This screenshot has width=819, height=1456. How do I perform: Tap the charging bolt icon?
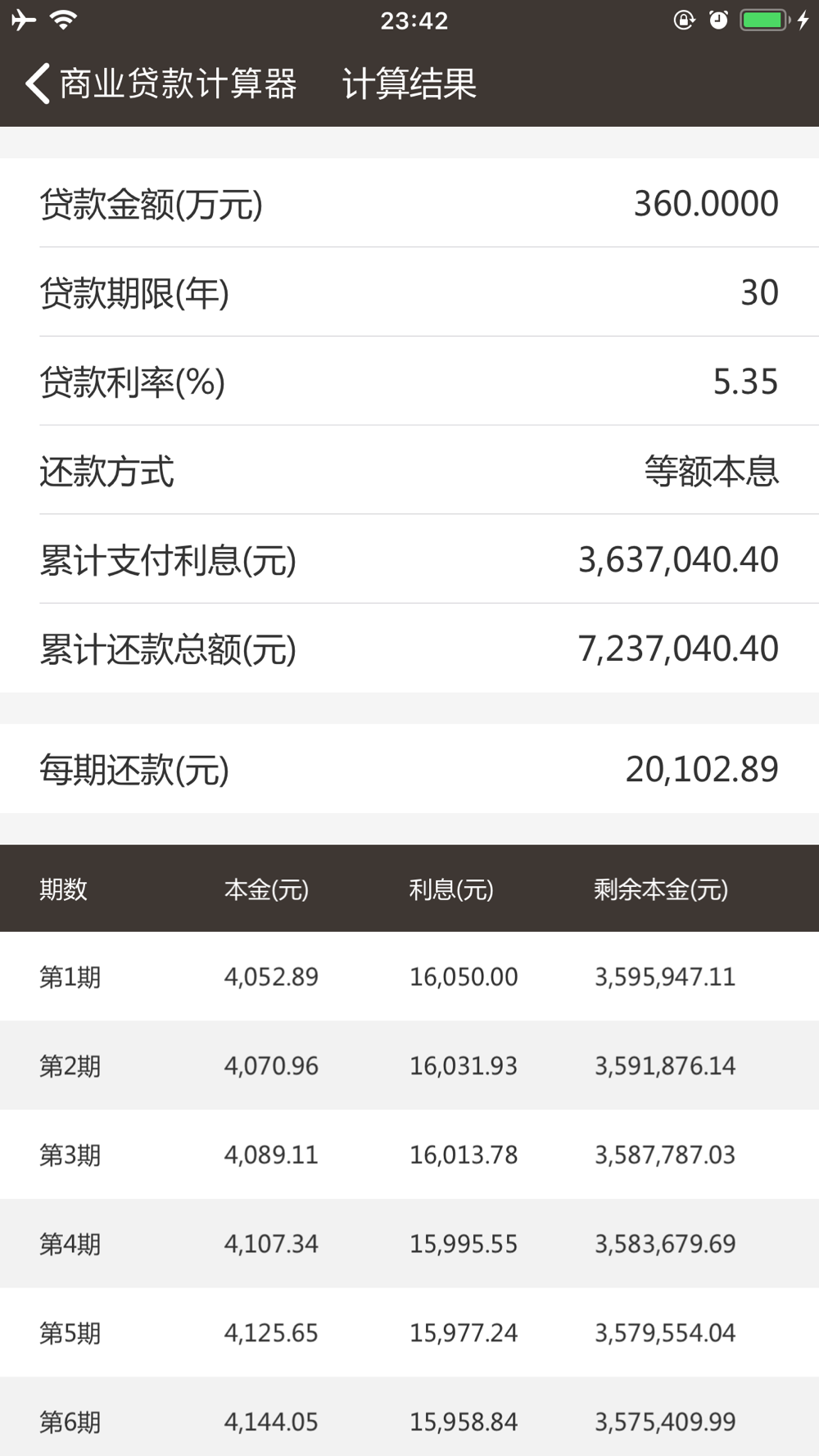[803, 20]
